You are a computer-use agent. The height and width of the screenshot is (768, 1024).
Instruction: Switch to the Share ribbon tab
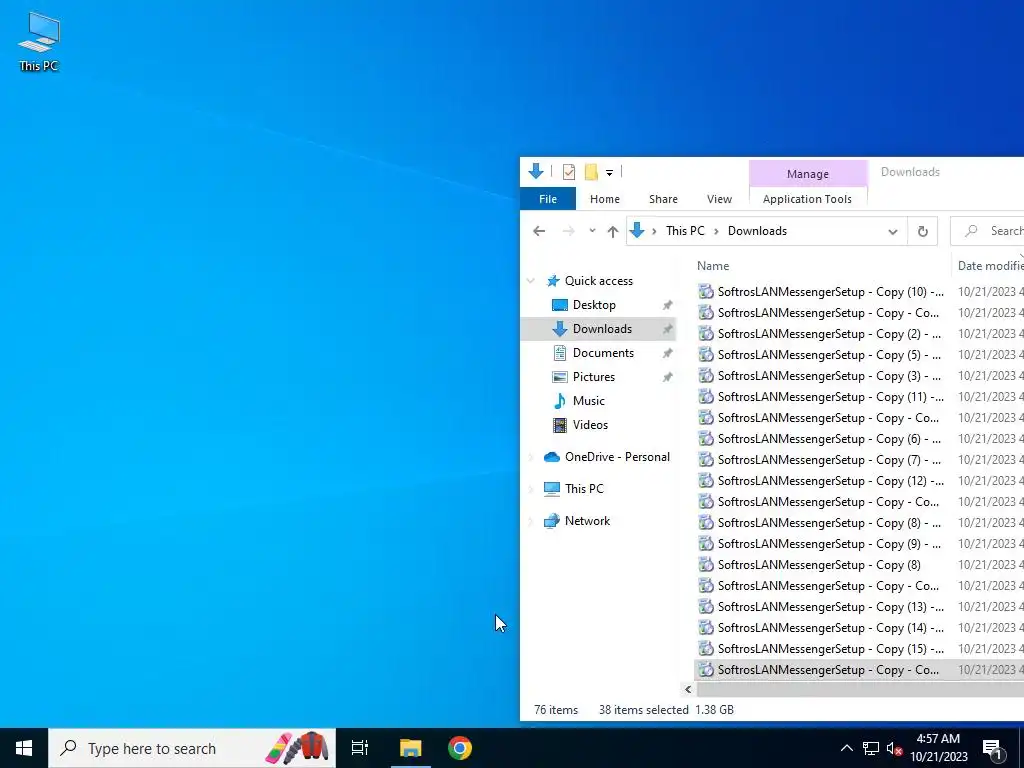(x=663, y=199)
